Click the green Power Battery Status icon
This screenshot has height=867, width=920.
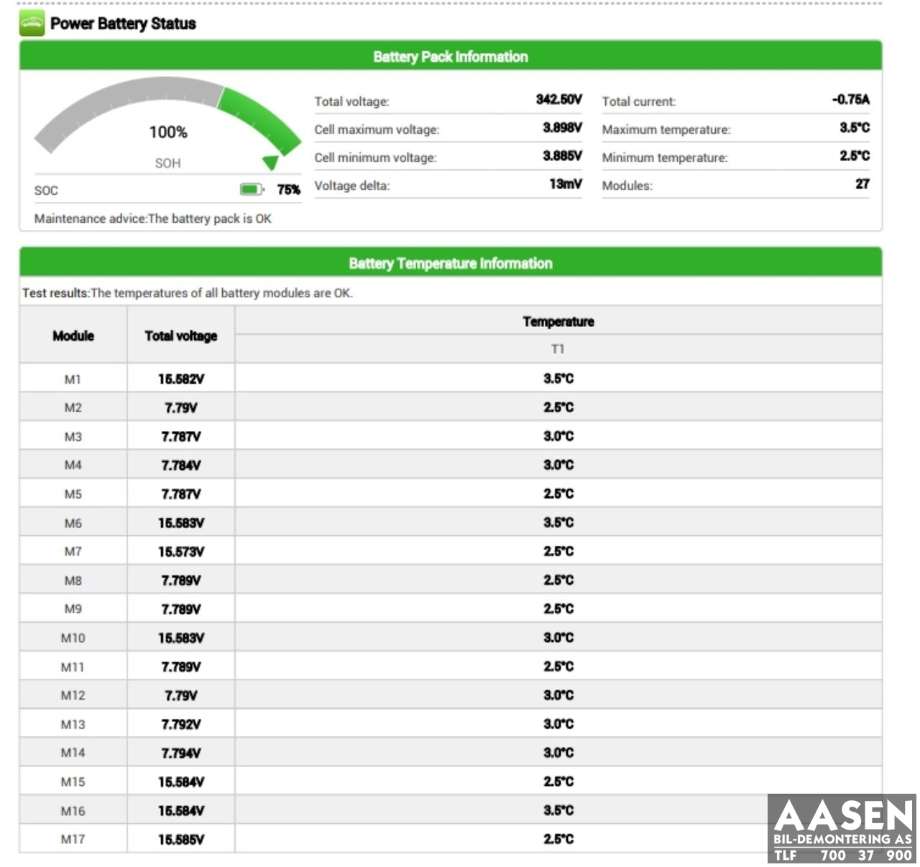point(32,24)
